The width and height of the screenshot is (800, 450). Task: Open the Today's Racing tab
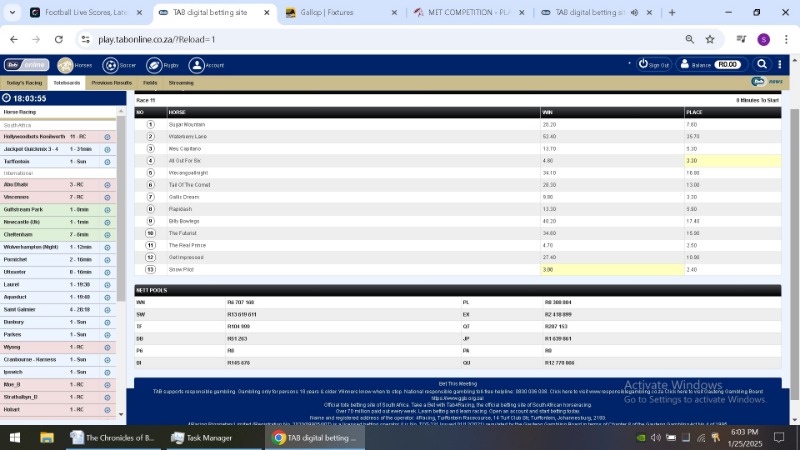click(x=24, y=83)
